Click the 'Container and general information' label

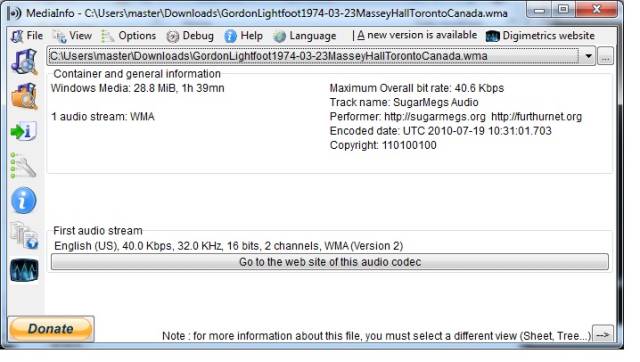(137, 74)
